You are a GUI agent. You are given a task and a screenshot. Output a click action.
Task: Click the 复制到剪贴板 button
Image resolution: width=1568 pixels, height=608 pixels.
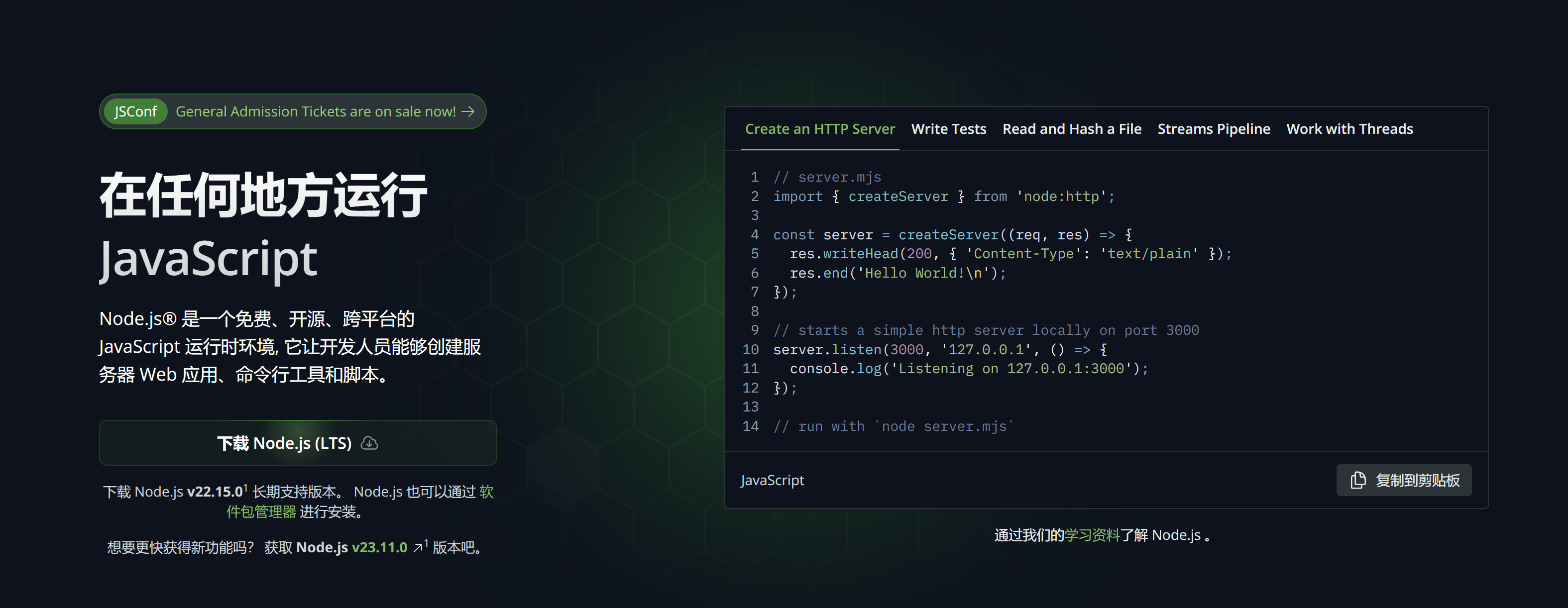click(x=1403, y=480)
